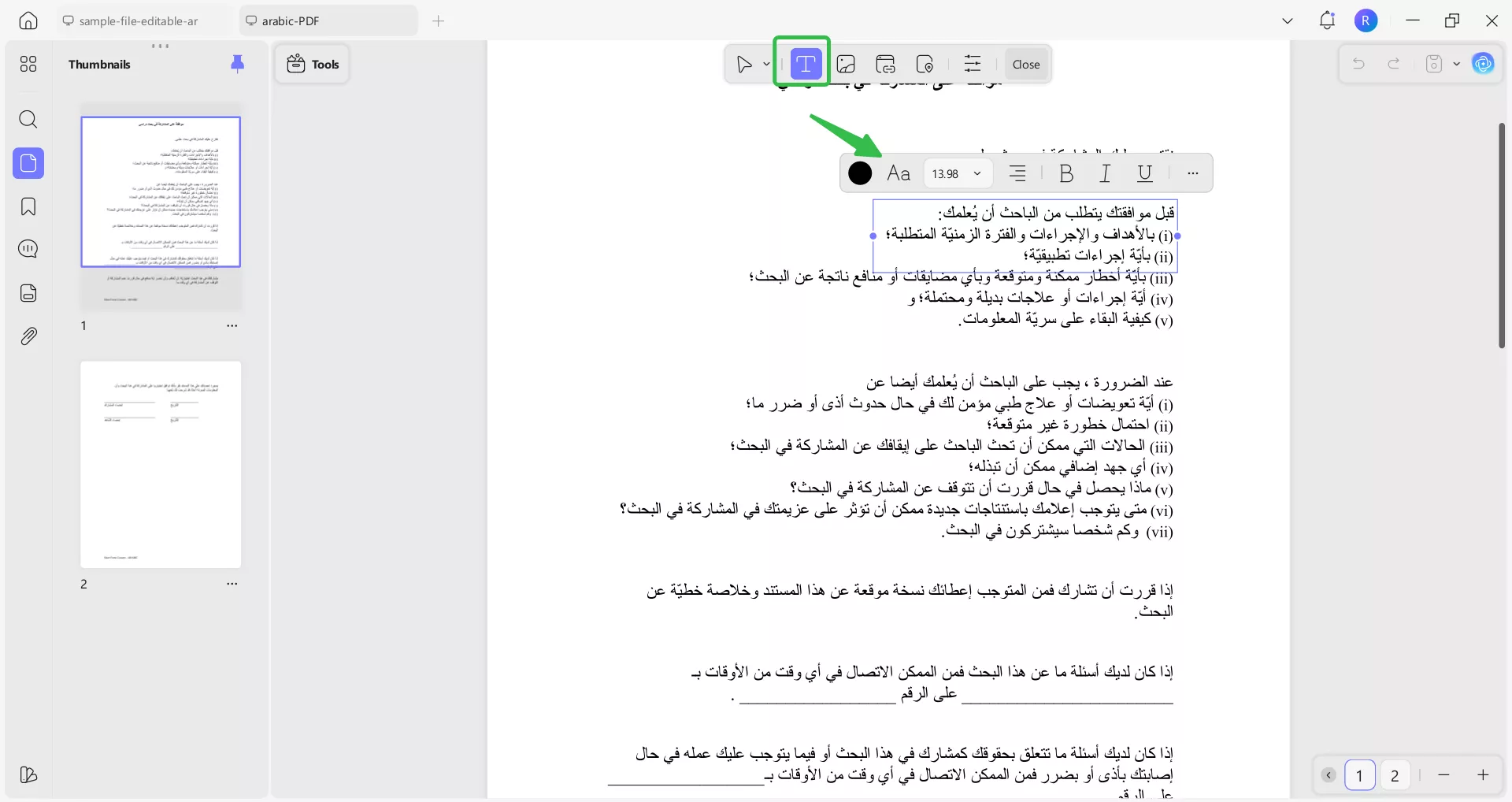Open the Search panel in sidebar
The height and width of the screenshot is (802, 1512).
point(28,120)
